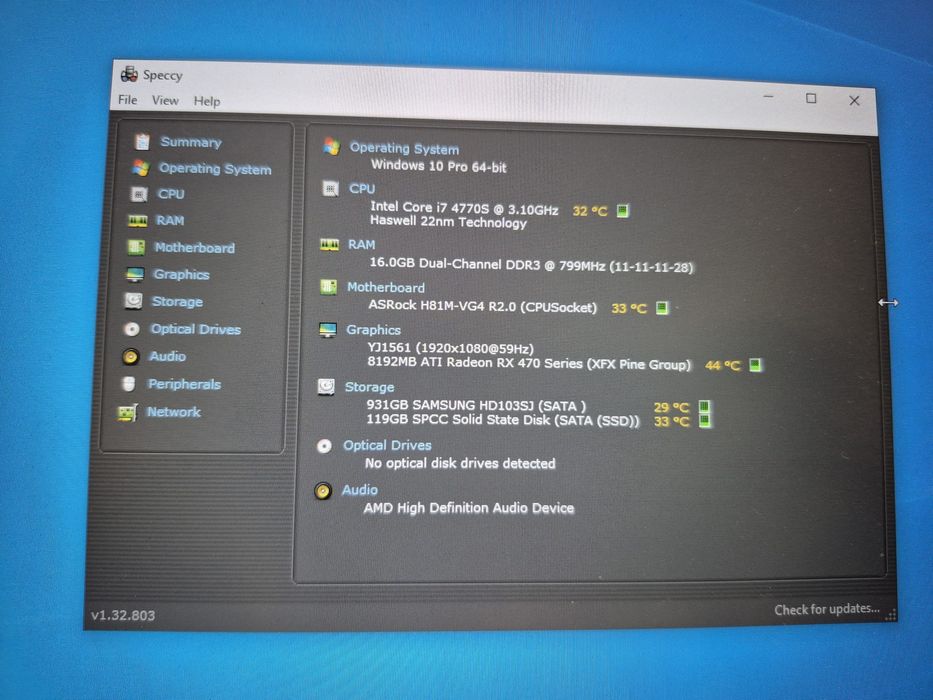Click 'Haswell 22nm Technology' text
Viewport: 933px width, 700px height.
coord(448,221)
